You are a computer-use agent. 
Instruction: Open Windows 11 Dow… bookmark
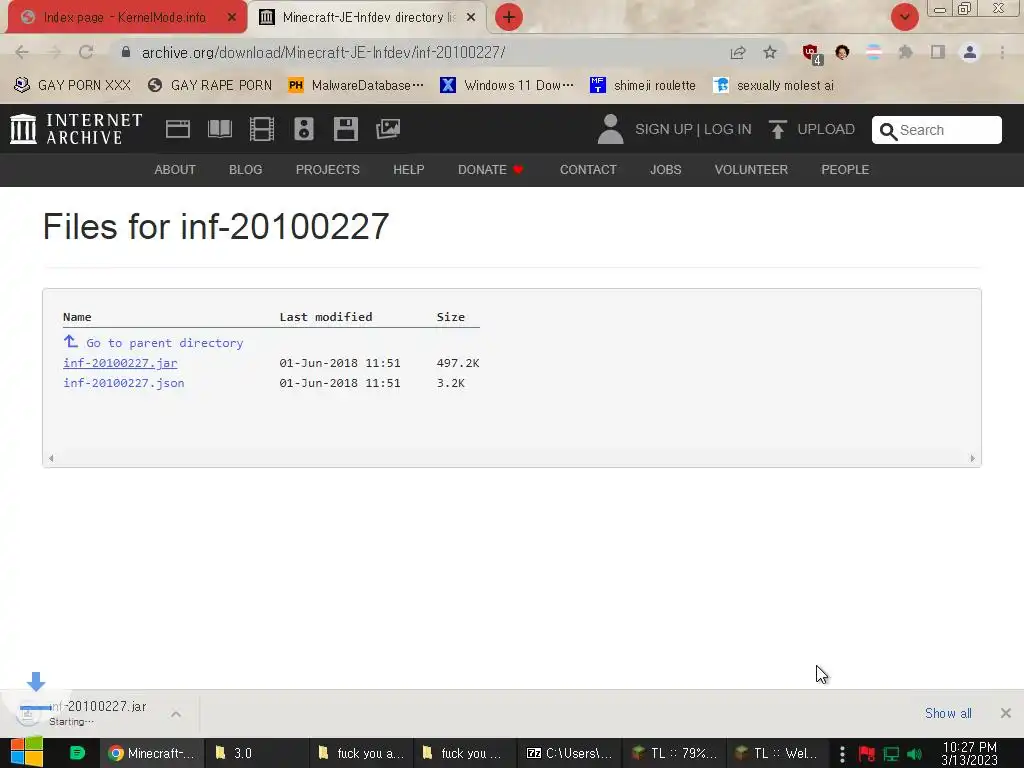[x=507, y=86]
